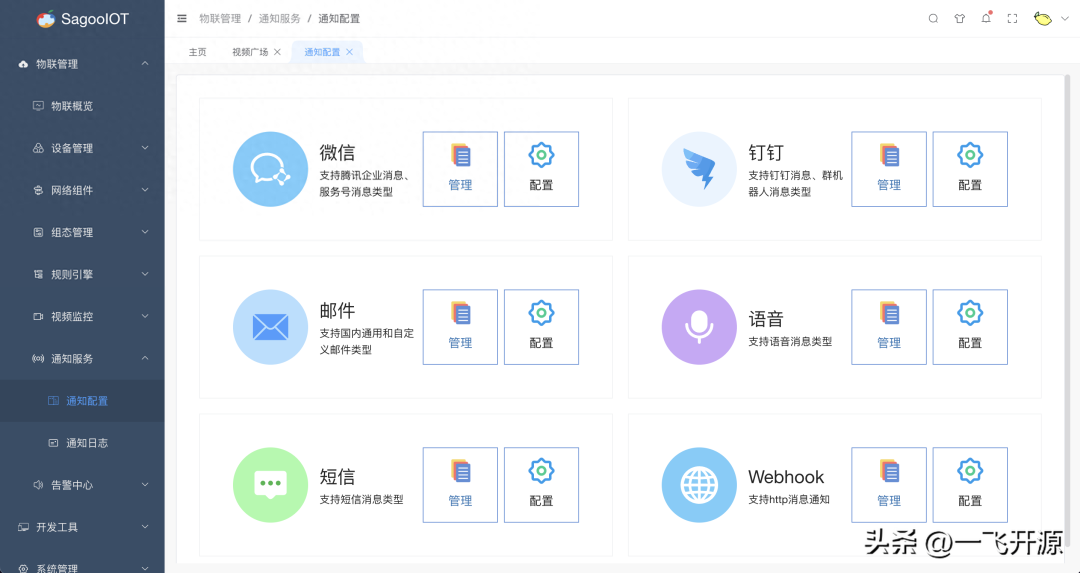Expand 组态管理 sidebar menu

pyautogui.click(x=82, y=232)
